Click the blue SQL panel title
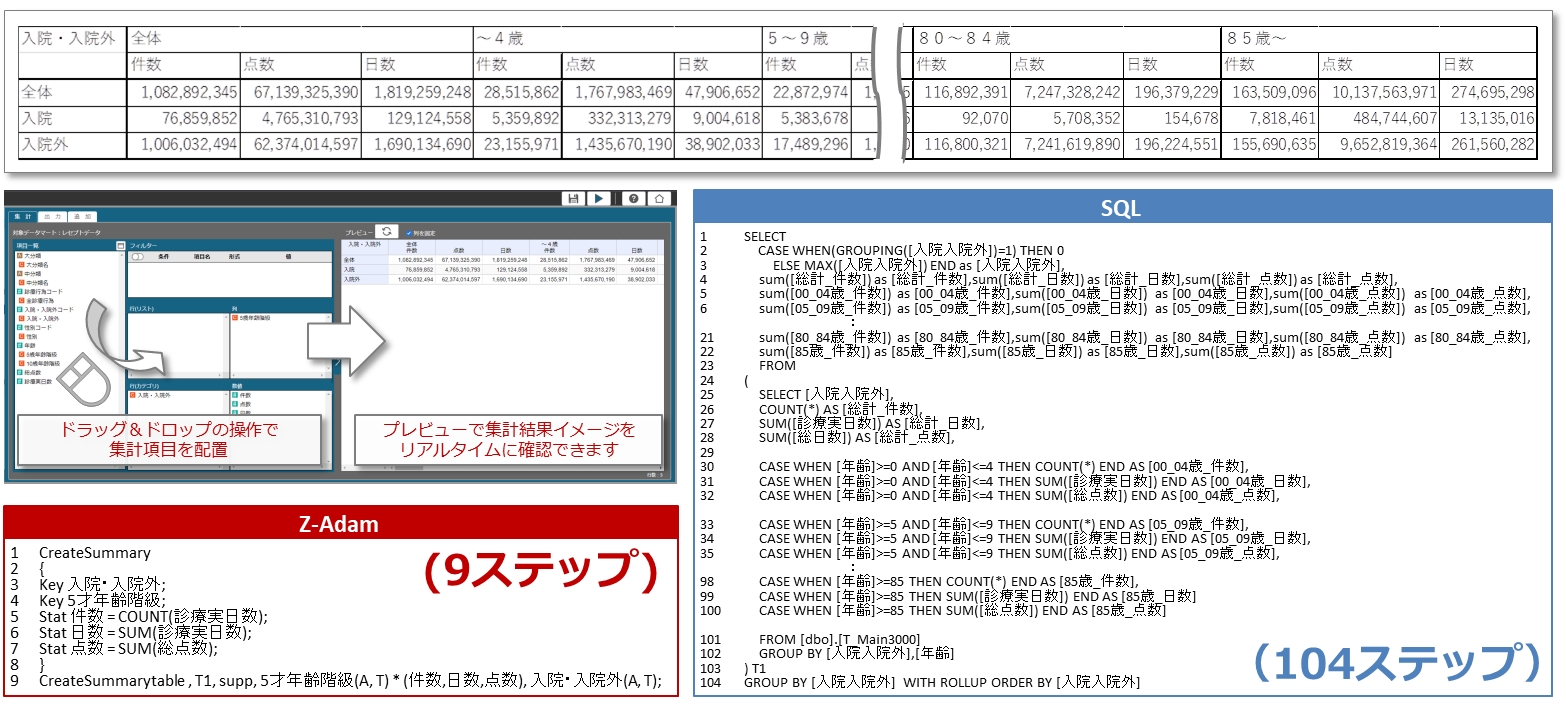 (1122, 209)
